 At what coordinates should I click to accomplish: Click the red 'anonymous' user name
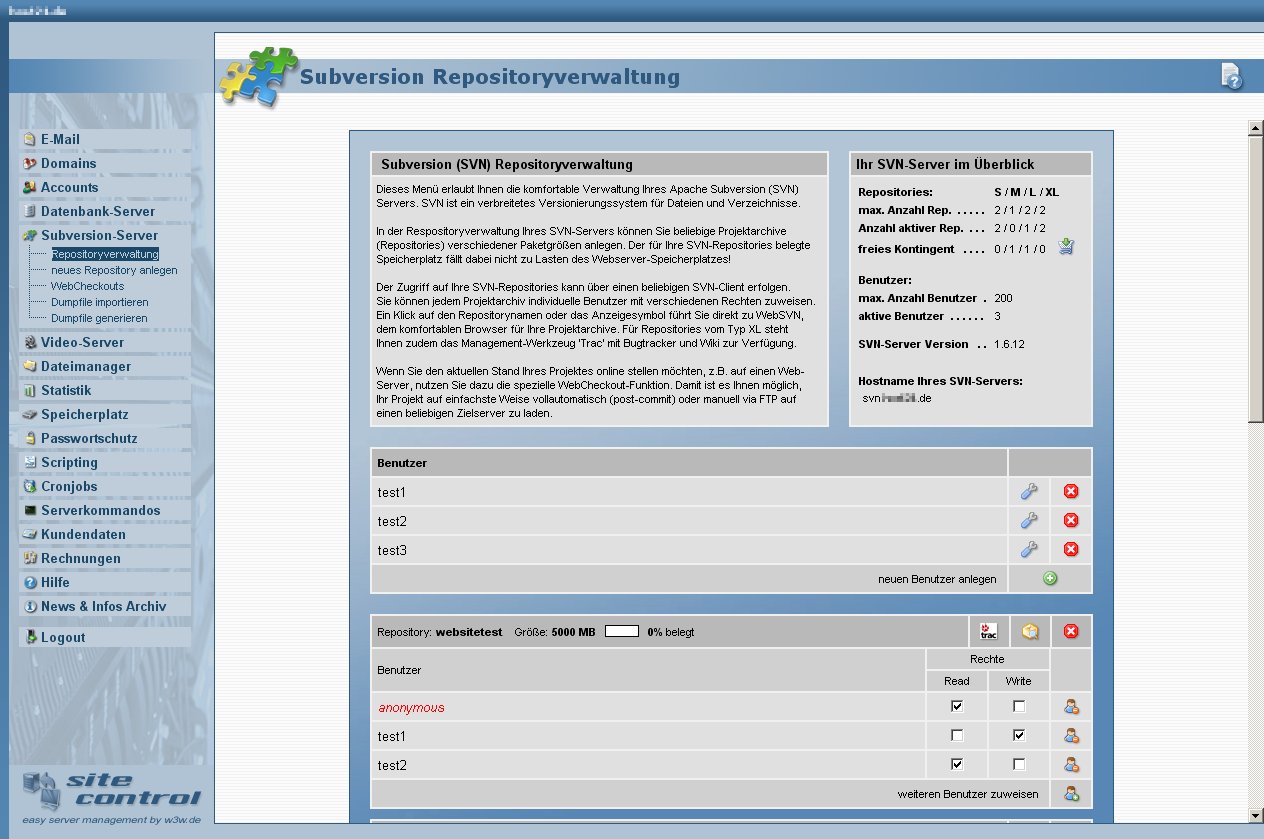click(x=411, y=708)
